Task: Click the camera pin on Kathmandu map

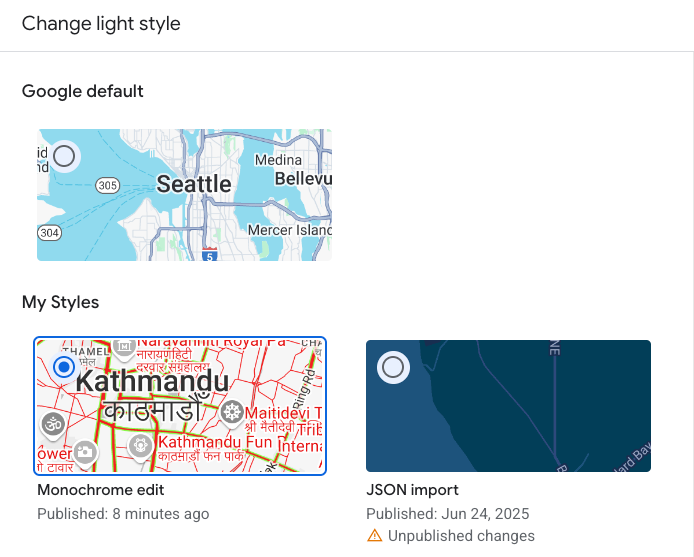Action: (x=86, y=452)
